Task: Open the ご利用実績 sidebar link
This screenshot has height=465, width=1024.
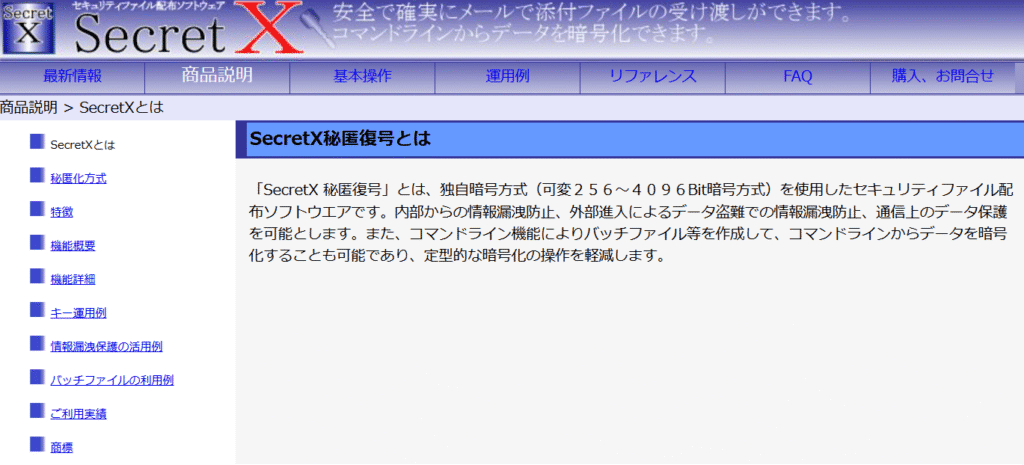Action: 78,413
